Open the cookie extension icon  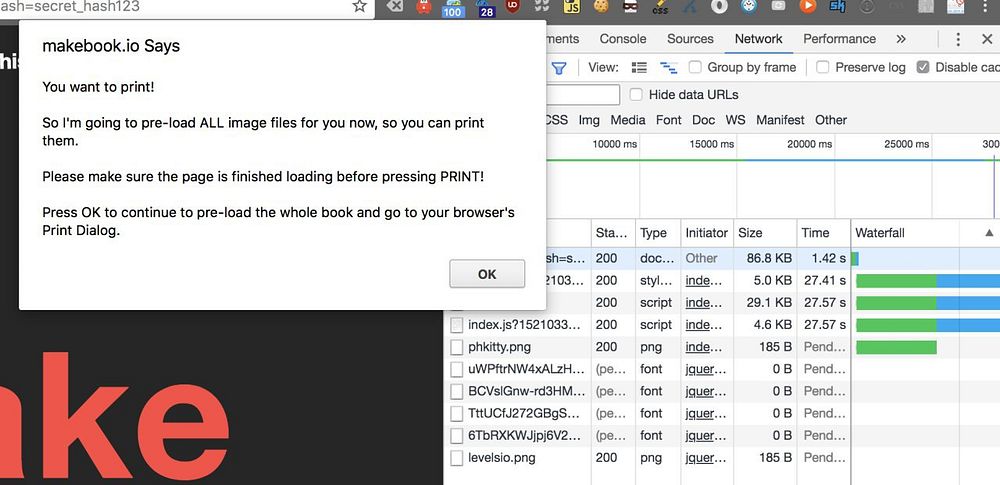[601, 6]
